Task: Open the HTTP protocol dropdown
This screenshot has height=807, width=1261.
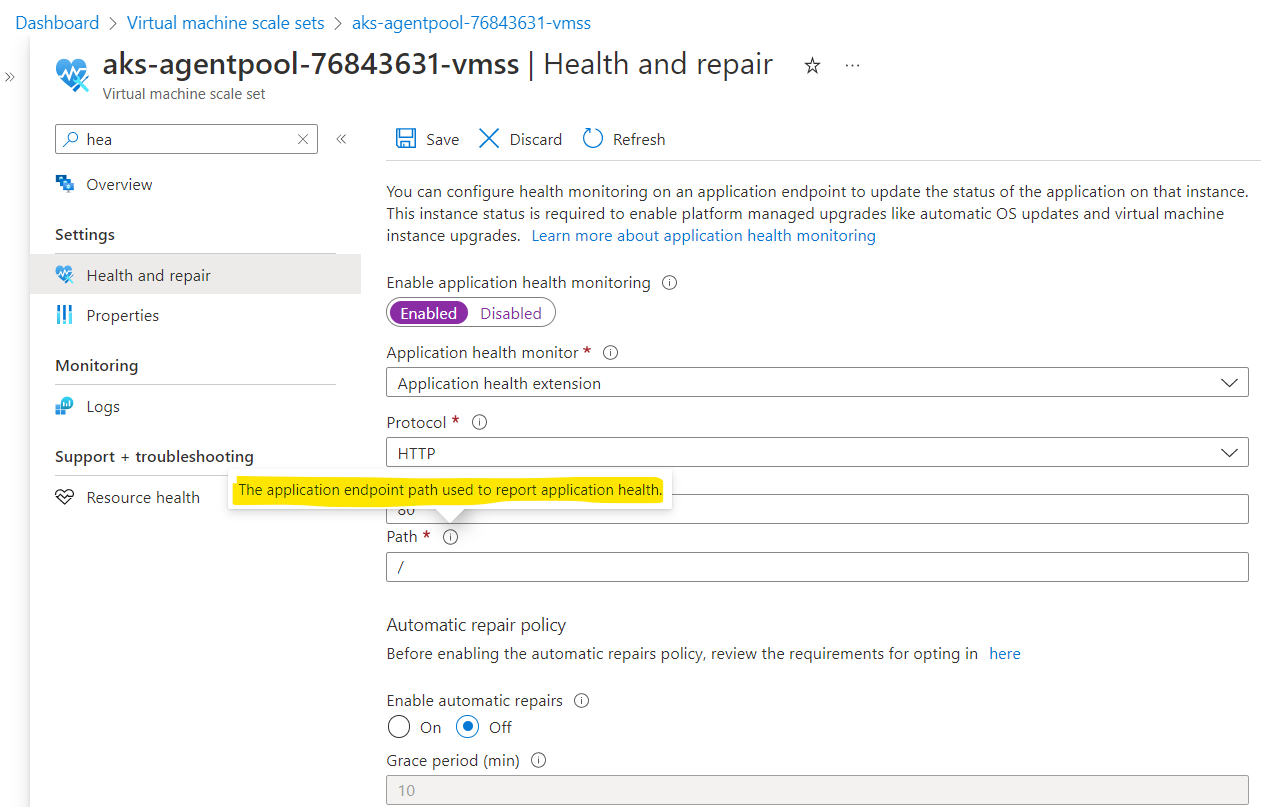Action: click(x=817, y=453)
